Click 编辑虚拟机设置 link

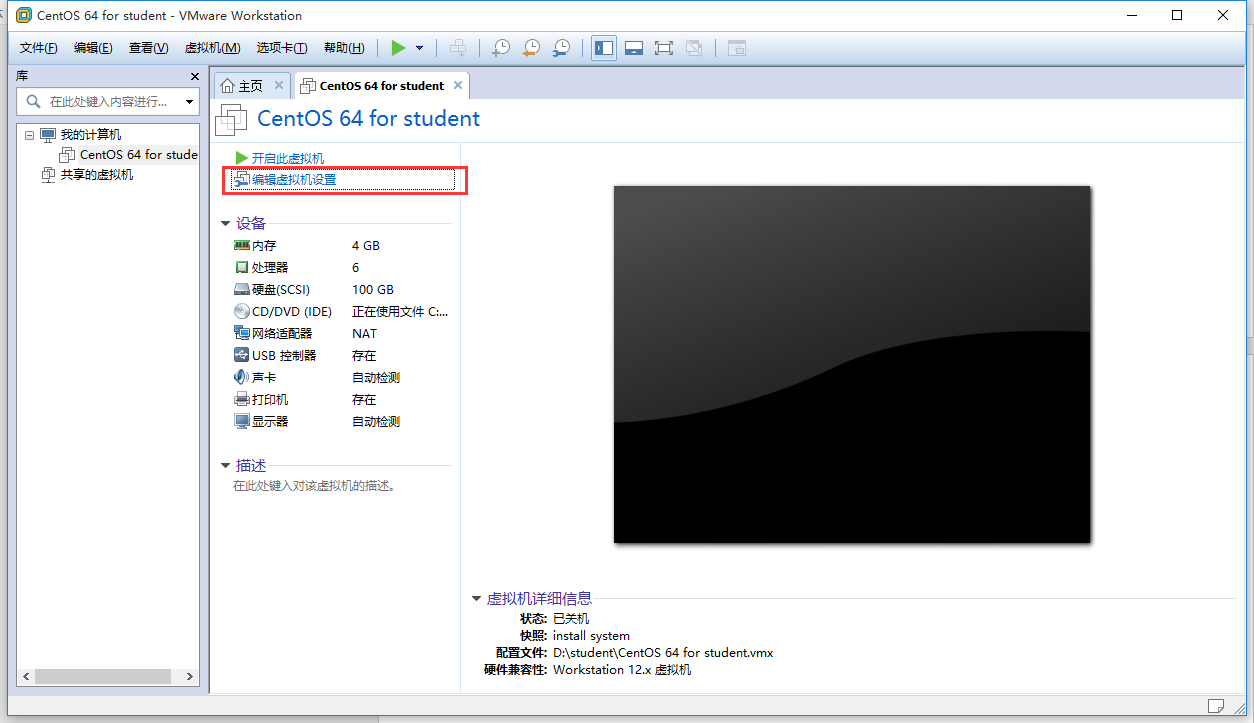tap(293, 180)
